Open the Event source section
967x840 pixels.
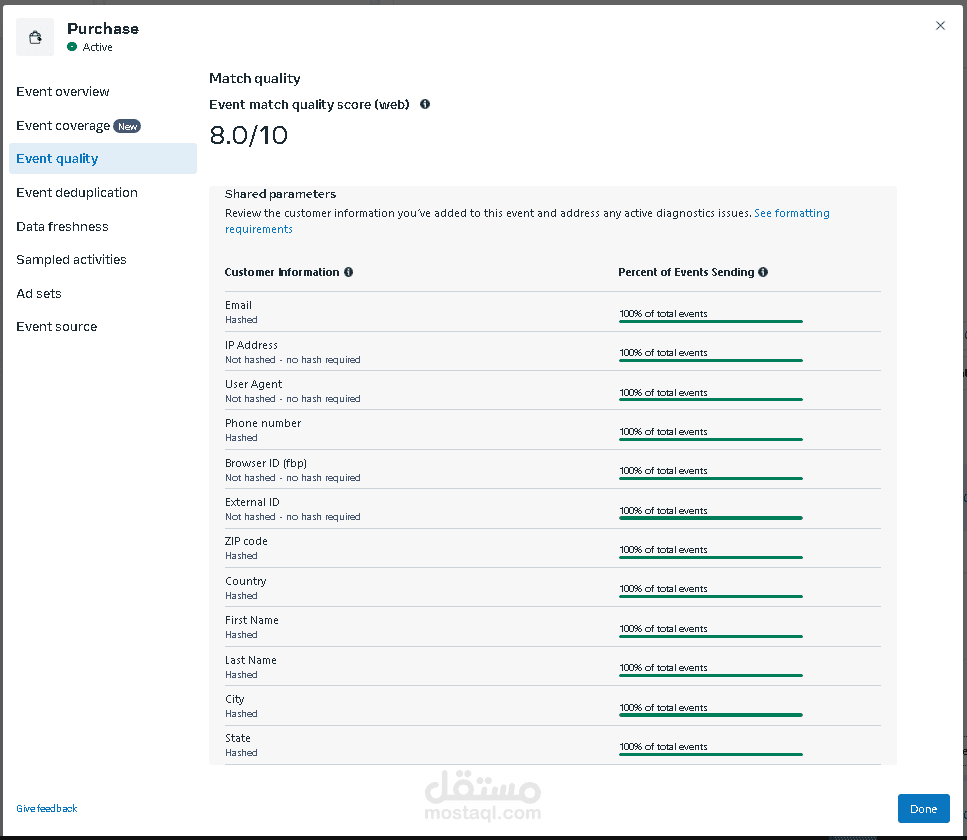[57, 327]
